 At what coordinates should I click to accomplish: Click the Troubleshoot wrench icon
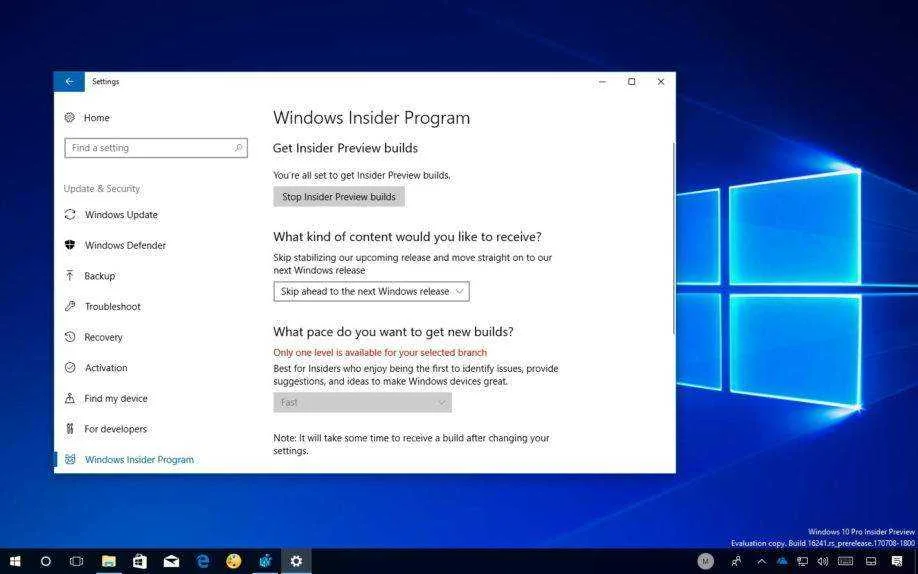[x=70, y=306]
